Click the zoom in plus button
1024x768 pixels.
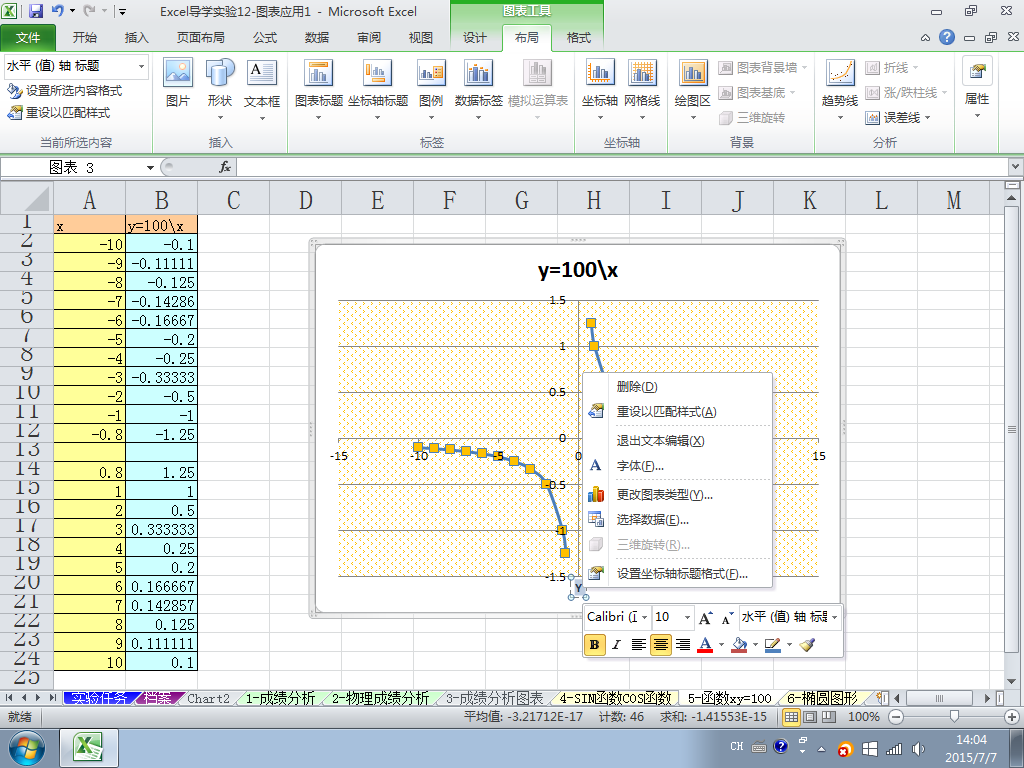1013,717
